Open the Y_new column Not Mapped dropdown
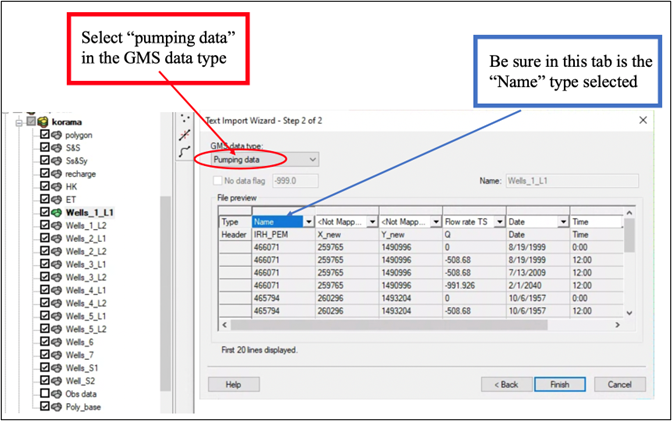Image resolution: width=672 pixels, height=421 pixels. (436, 222)
